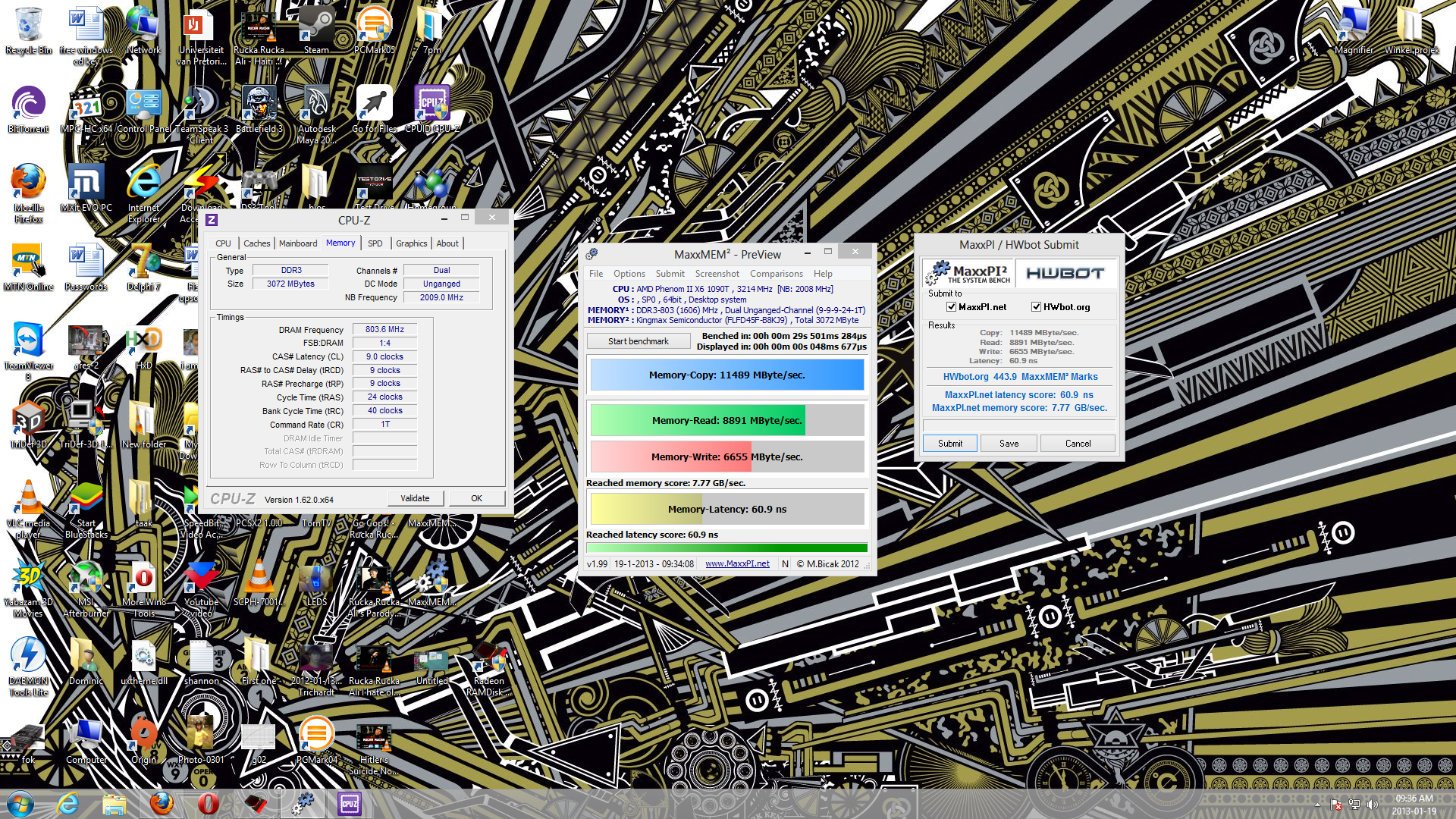Click volume icon in system tray
This screenshot has width=1456, height=819.
point(1372,805)
